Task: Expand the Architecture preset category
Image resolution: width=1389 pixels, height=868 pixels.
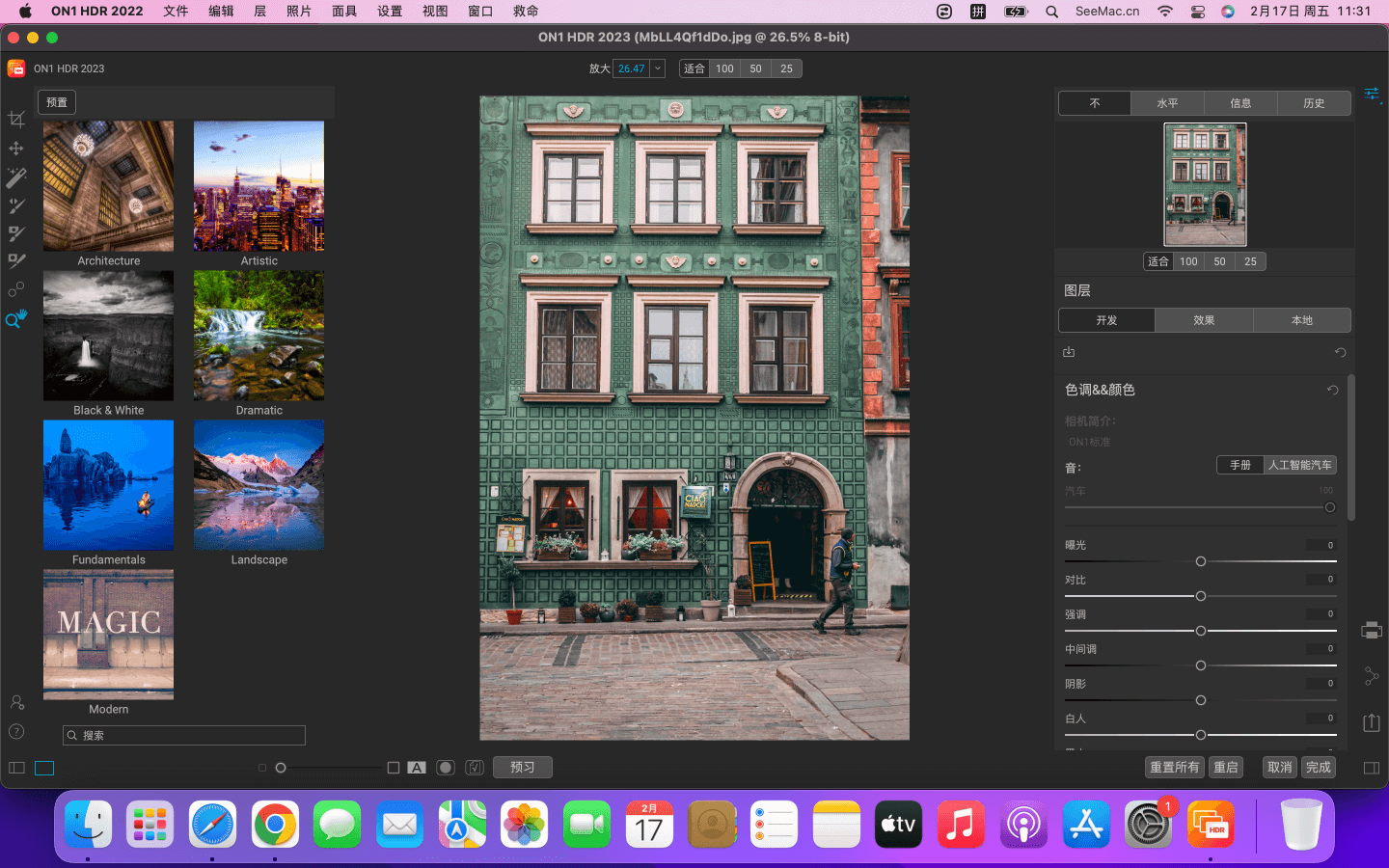Action: click(x=108, y=187)
